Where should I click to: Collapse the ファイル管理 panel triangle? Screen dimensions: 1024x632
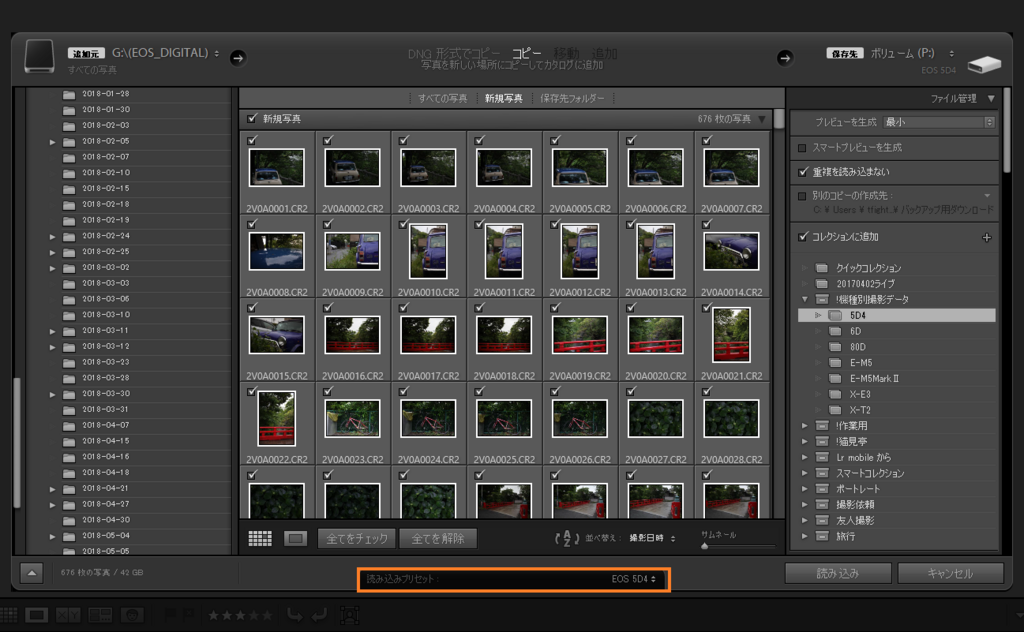(991, 99)
